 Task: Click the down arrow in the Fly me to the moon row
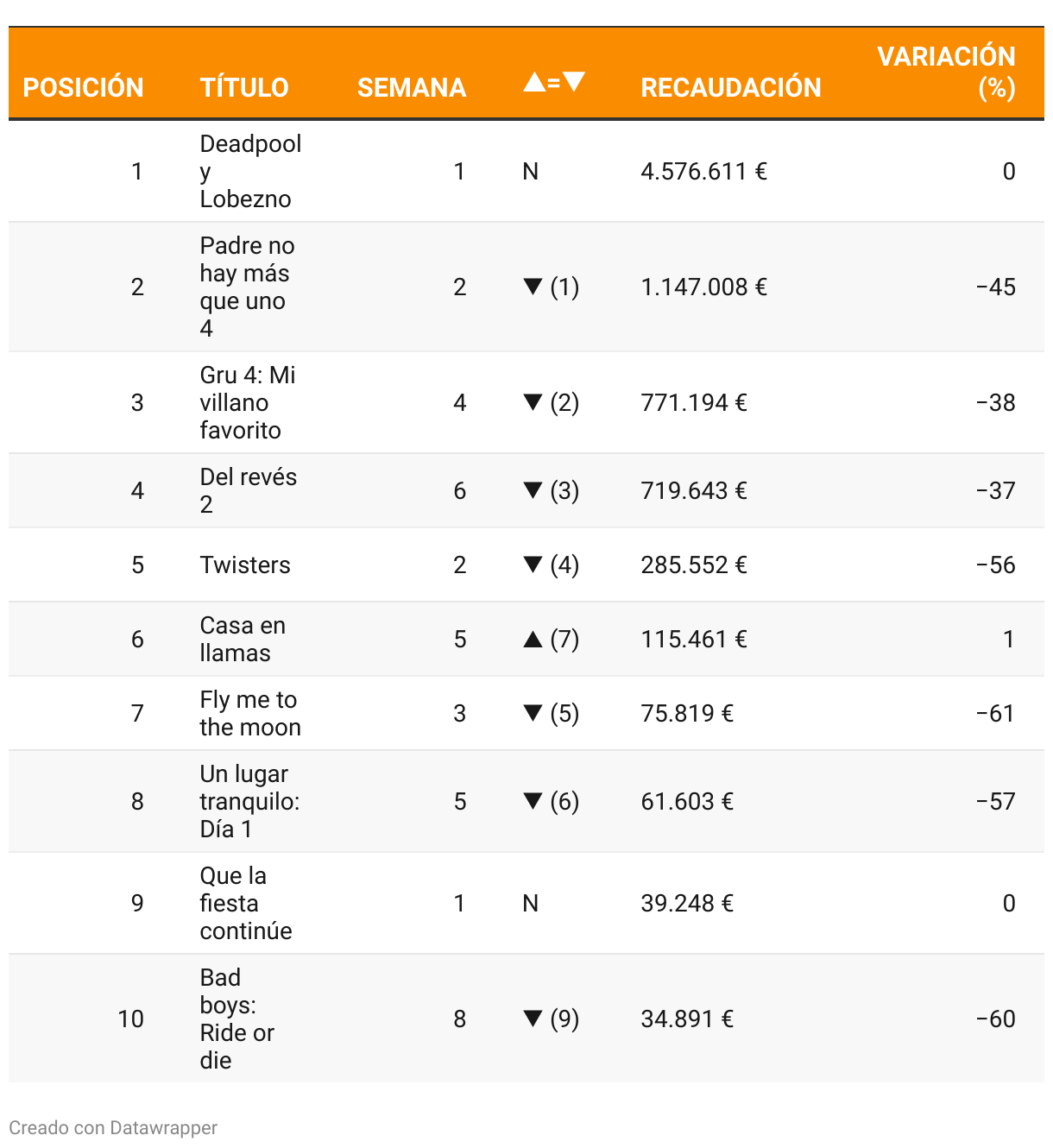click(533, 713)
